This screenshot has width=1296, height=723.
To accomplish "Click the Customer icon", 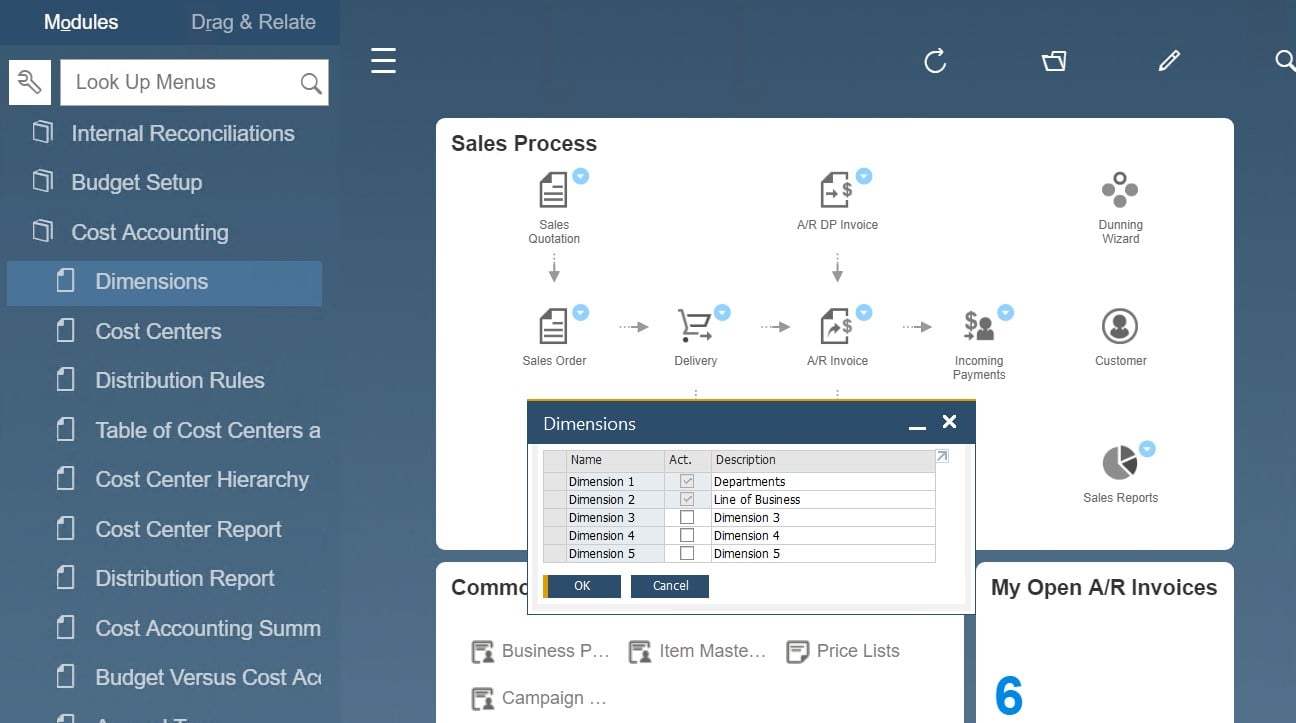I will pos(1120,326).
